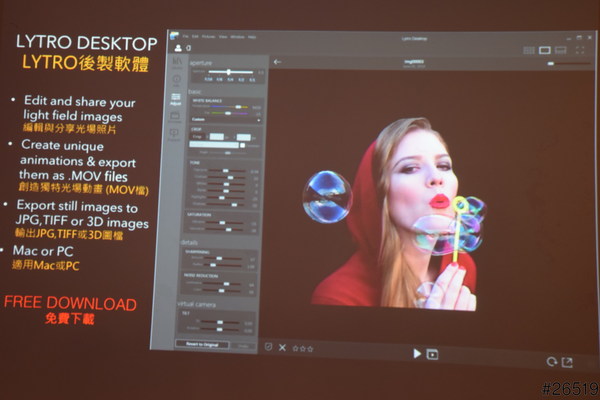Click the slideshow icon next to Play
Image resolution: width=600 pixels, height=400 pixels.
coord(432,354)
